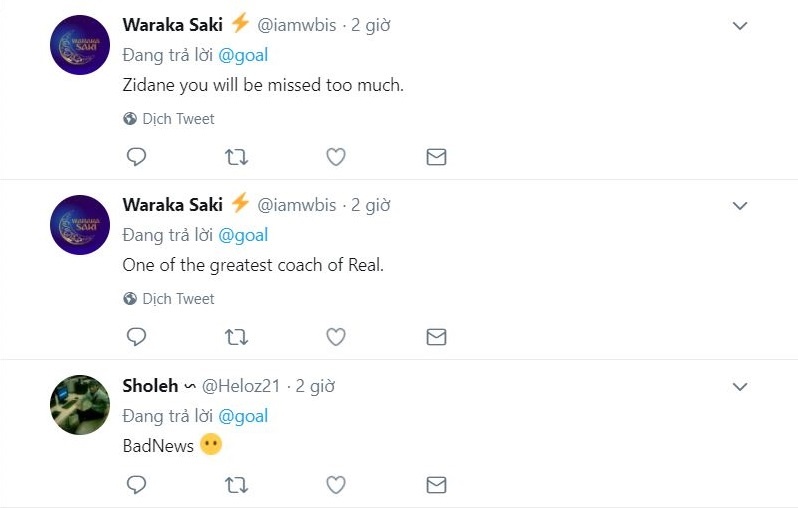Like Sholeh's "BadNews" tweet
The width and height of the screenshot is (798, 508).
(336, 485)
